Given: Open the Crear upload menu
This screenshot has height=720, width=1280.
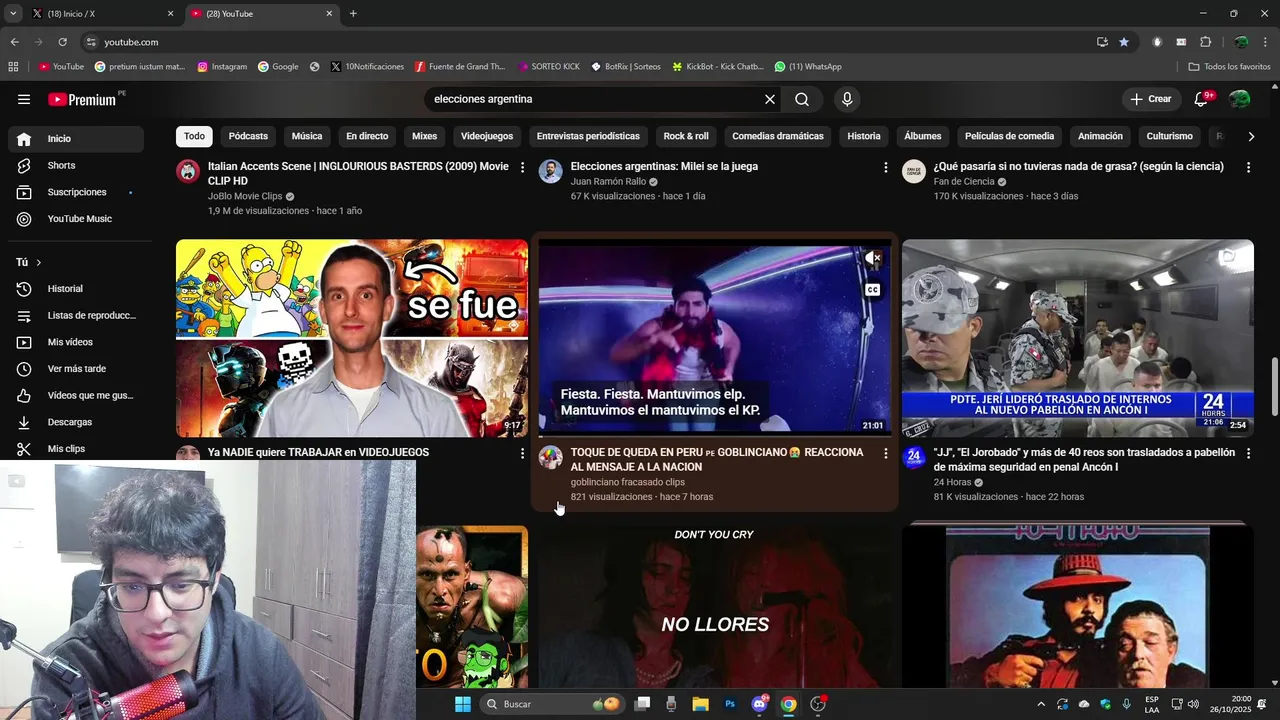Looking at the screenshot, I should (x=1150, y=99).
